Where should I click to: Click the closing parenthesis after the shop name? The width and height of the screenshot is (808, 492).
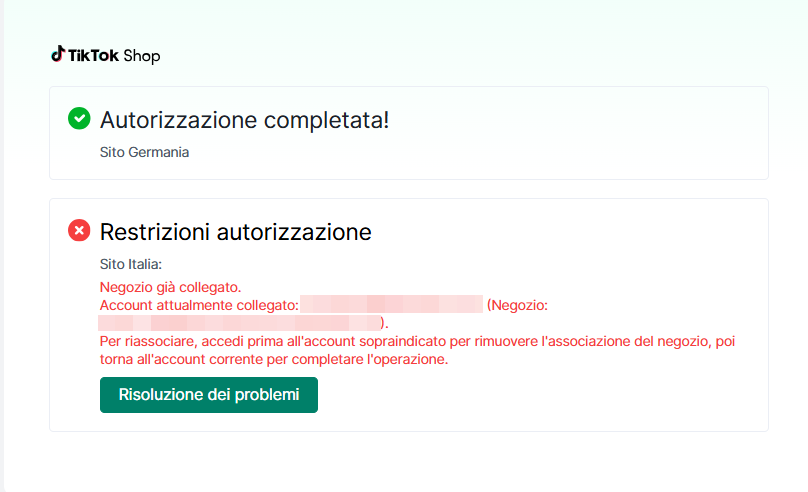tap(385, 323)
